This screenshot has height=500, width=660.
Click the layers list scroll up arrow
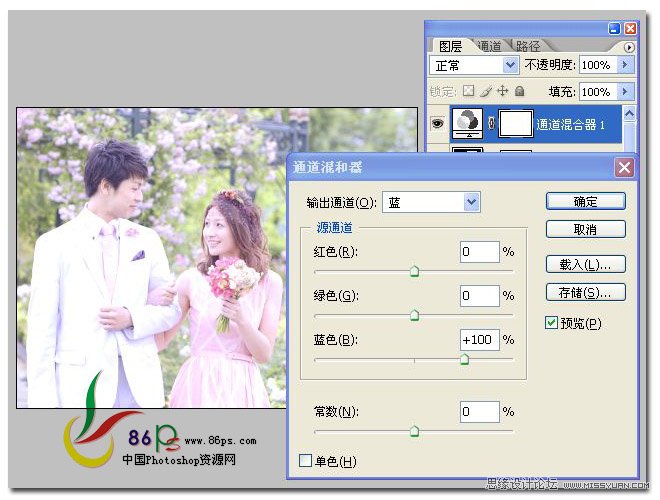(629, 113)
